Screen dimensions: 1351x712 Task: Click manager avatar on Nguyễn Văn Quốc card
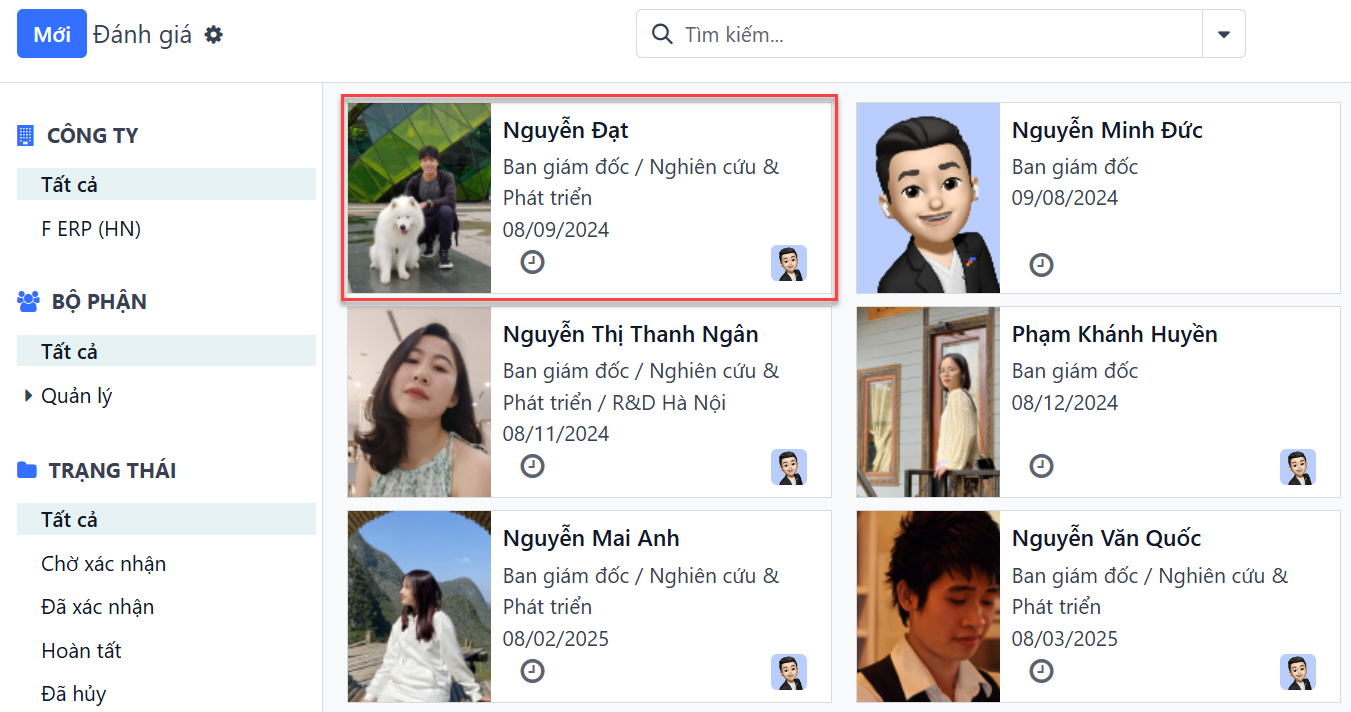[x=1298, y=672]
